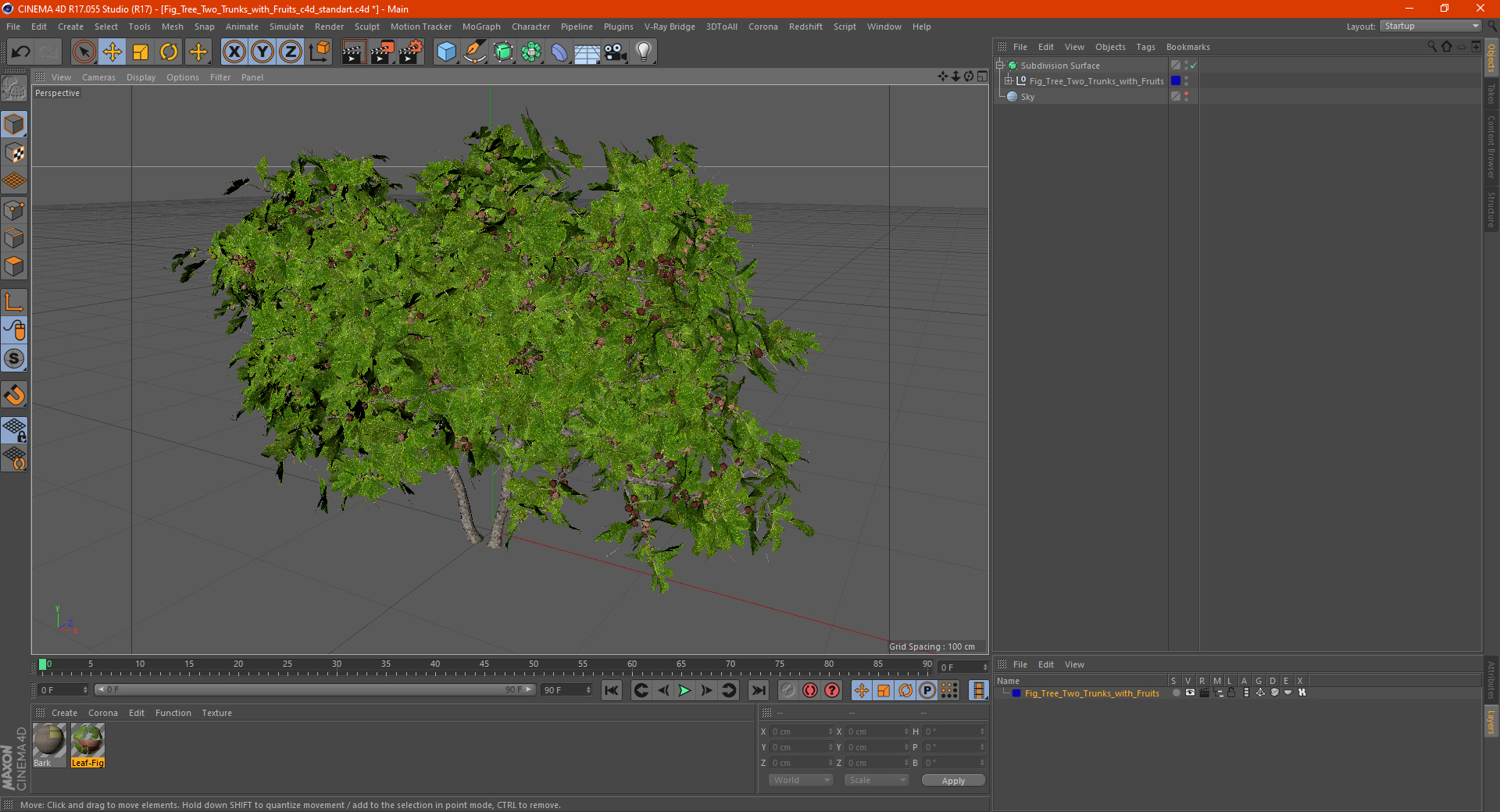Screen dimensions: 1500x812
Task: Toggle Z axis lock
Action: 291,52
